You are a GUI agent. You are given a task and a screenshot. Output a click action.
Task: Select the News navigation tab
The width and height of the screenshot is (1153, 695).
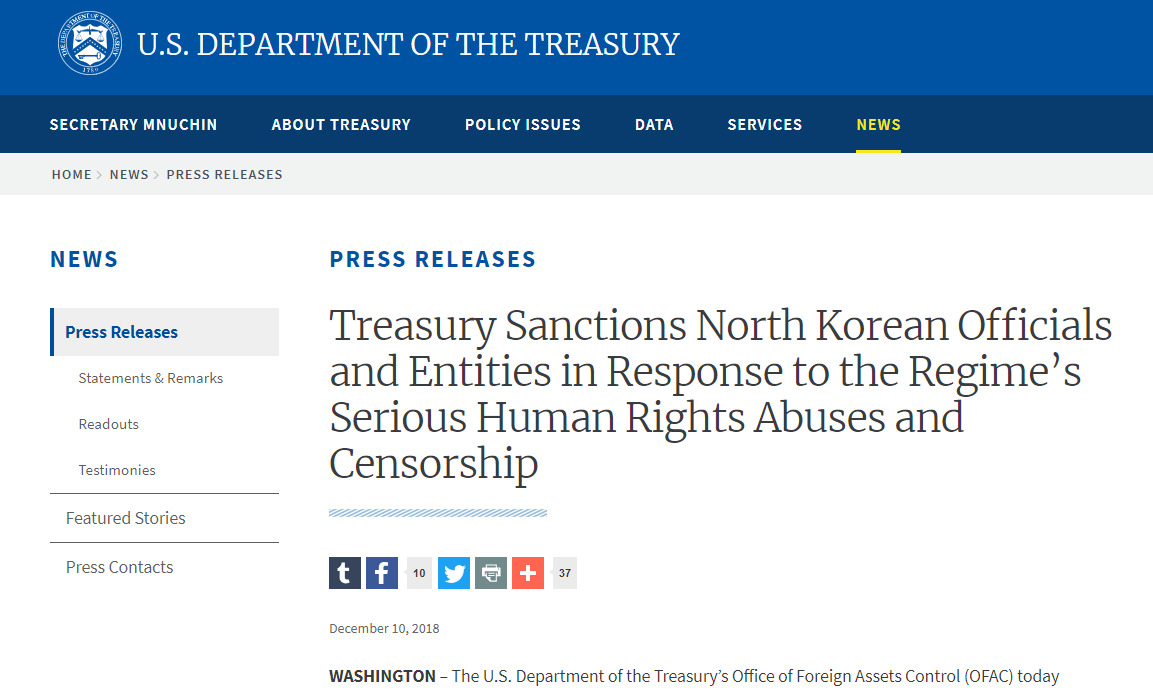tap(879, 124)
